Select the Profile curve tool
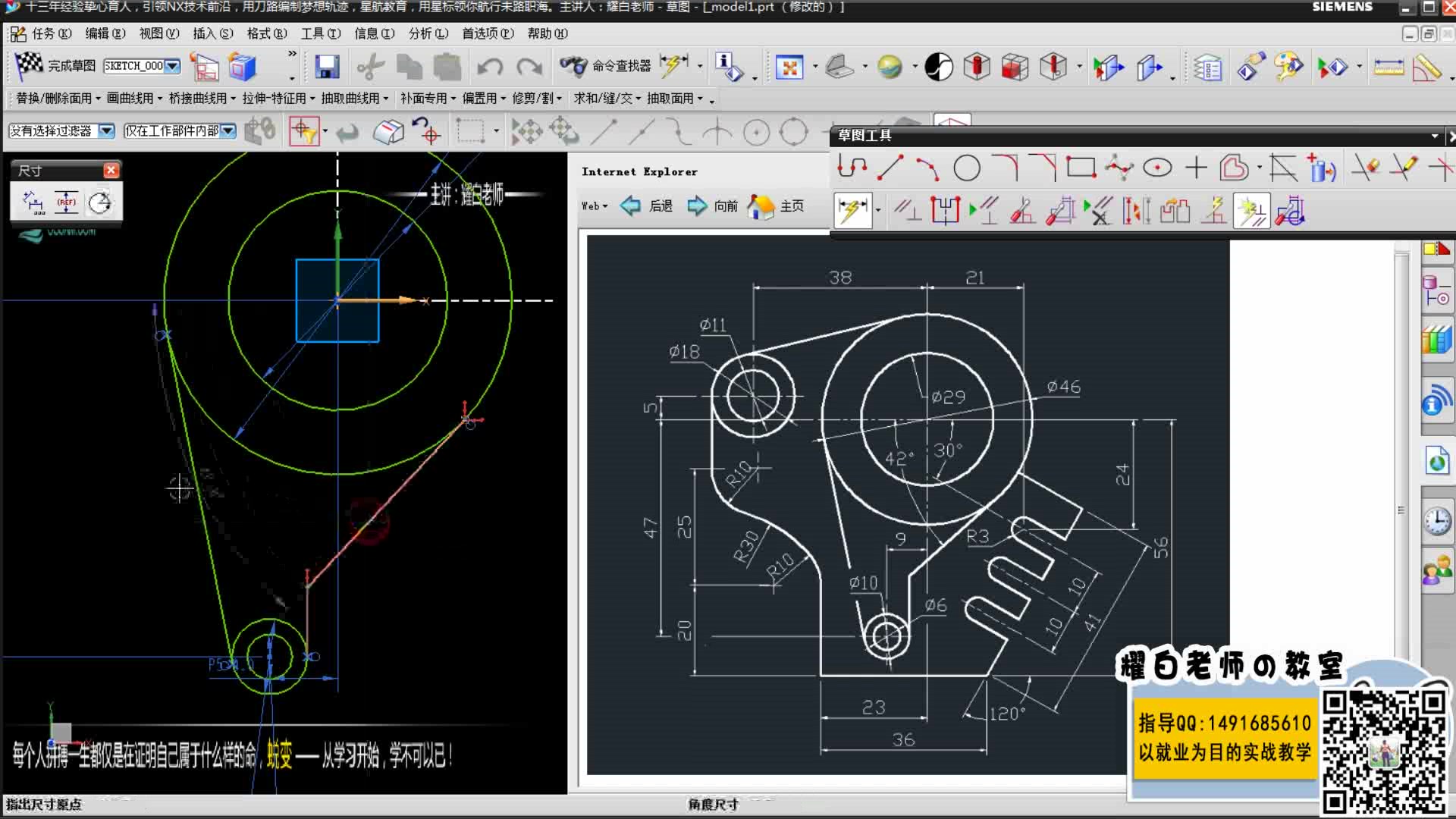This screenshot has height=819, width=1456. pos(852,168)
